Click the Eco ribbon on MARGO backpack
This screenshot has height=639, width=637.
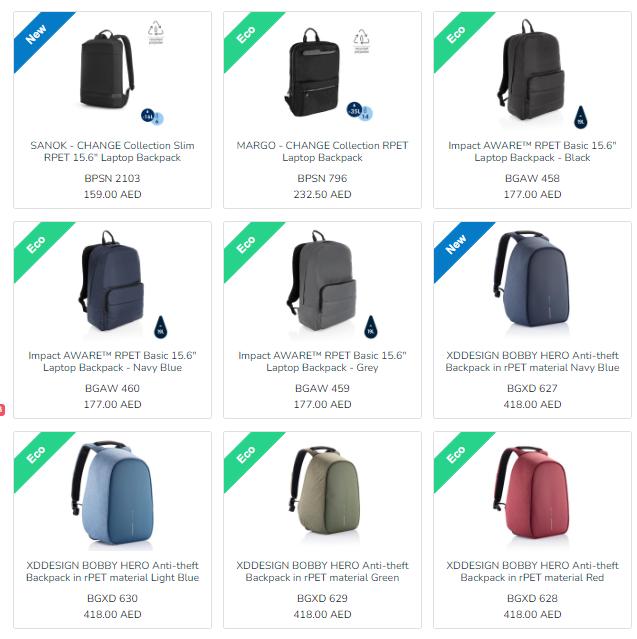(251, 39)
